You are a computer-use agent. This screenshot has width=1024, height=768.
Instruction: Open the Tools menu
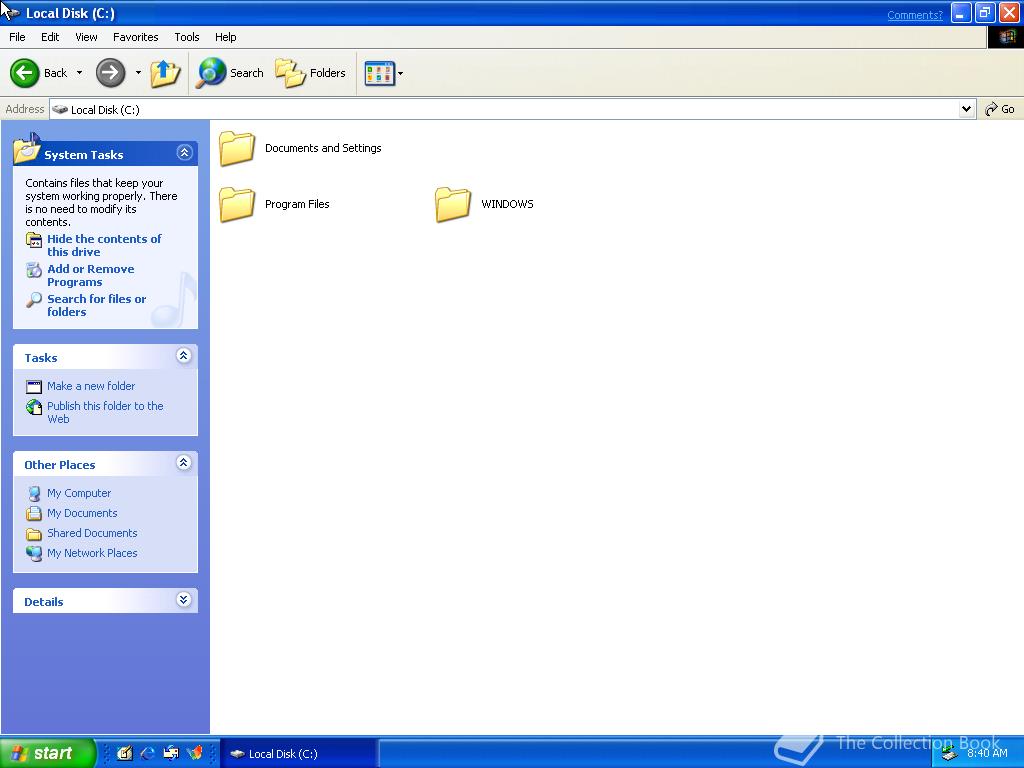(187, 37)
